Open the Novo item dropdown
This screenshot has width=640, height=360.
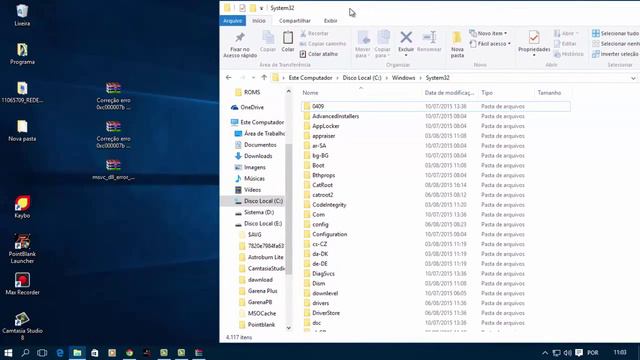point(489,33)
